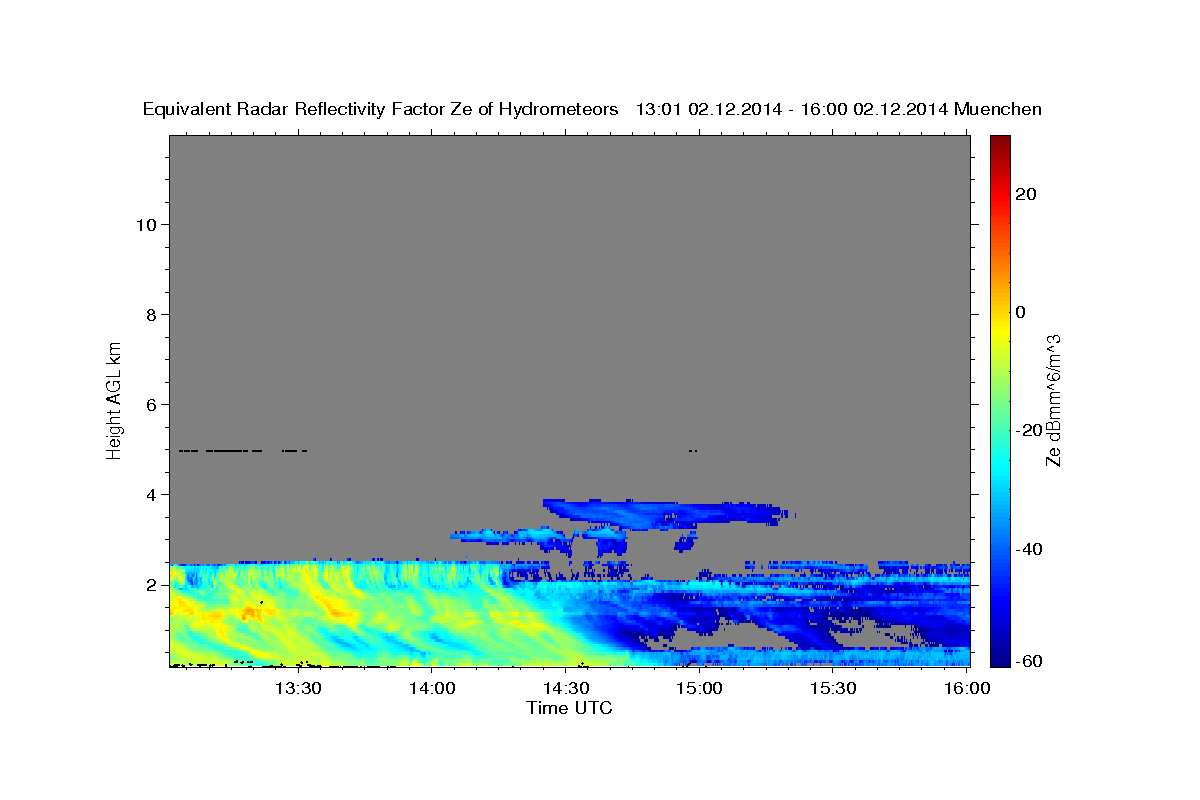Click the yellow zone of the colorbar

click(x=999, y=330)
